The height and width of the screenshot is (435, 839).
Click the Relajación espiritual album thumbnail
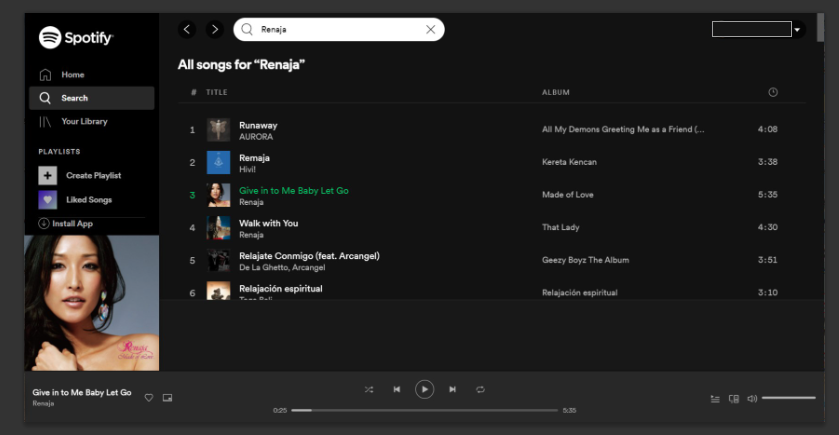(x=218, y=291)
